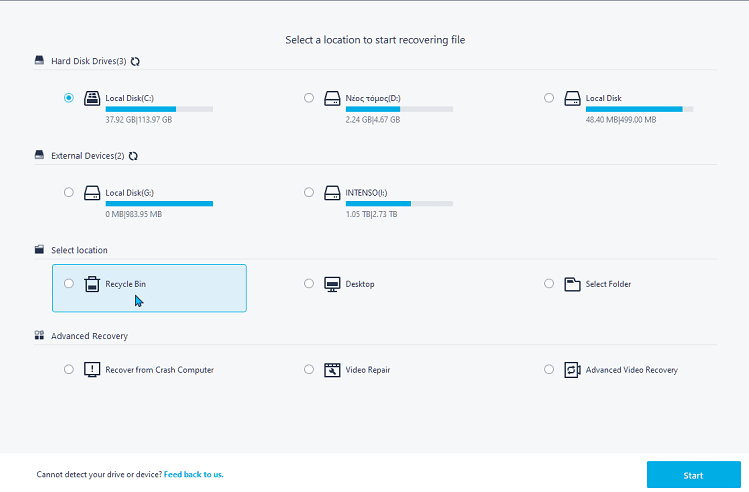Select the Recycle Bin radio button
The width and height of the screenshot is (749, 492).
pyautogui.click(x=69, y=283)
